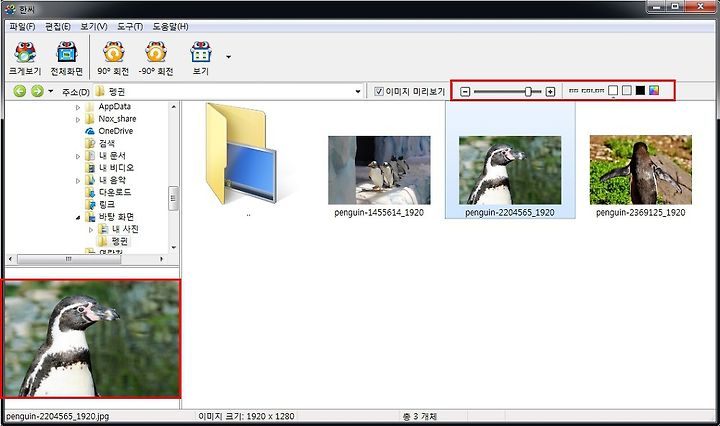This screenshot has width=720, height=426.
Task: Click status text '이미지 크기: 1920 x 1280'
Action: tap(247, 416)
